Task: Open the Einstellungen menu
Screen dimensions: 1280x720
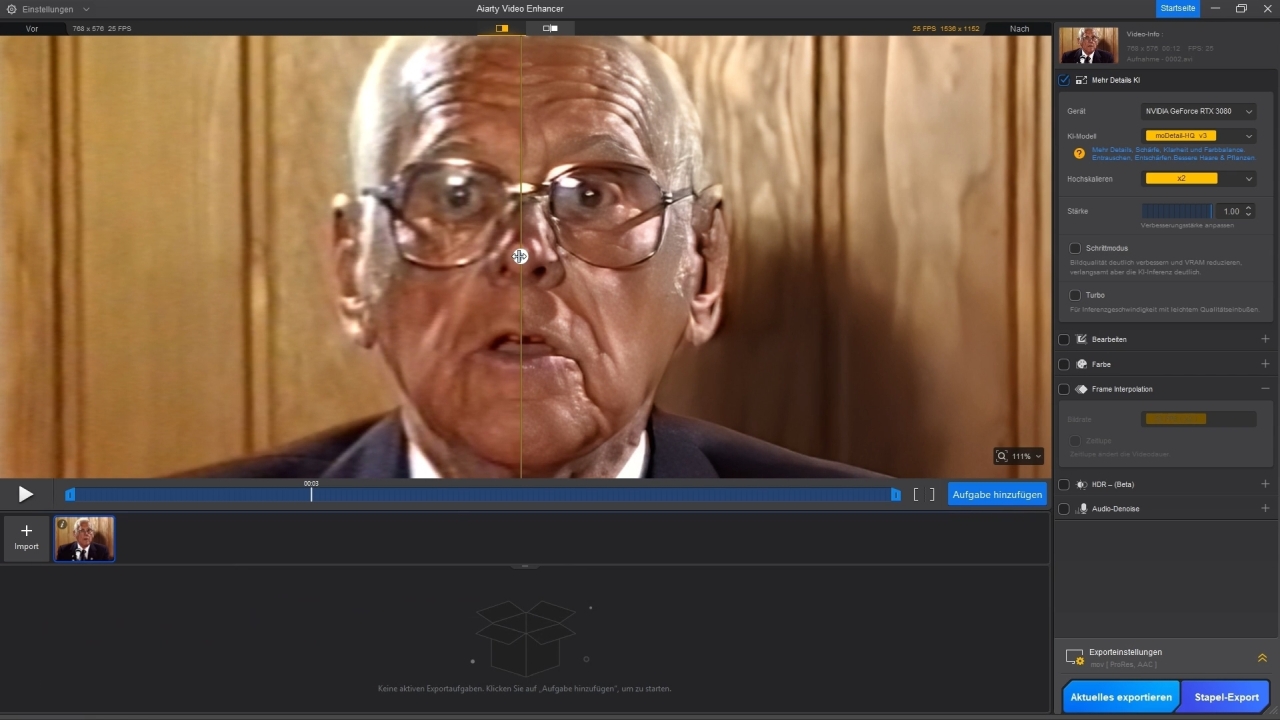Action: pyautogui.click(x=49, y=9)
